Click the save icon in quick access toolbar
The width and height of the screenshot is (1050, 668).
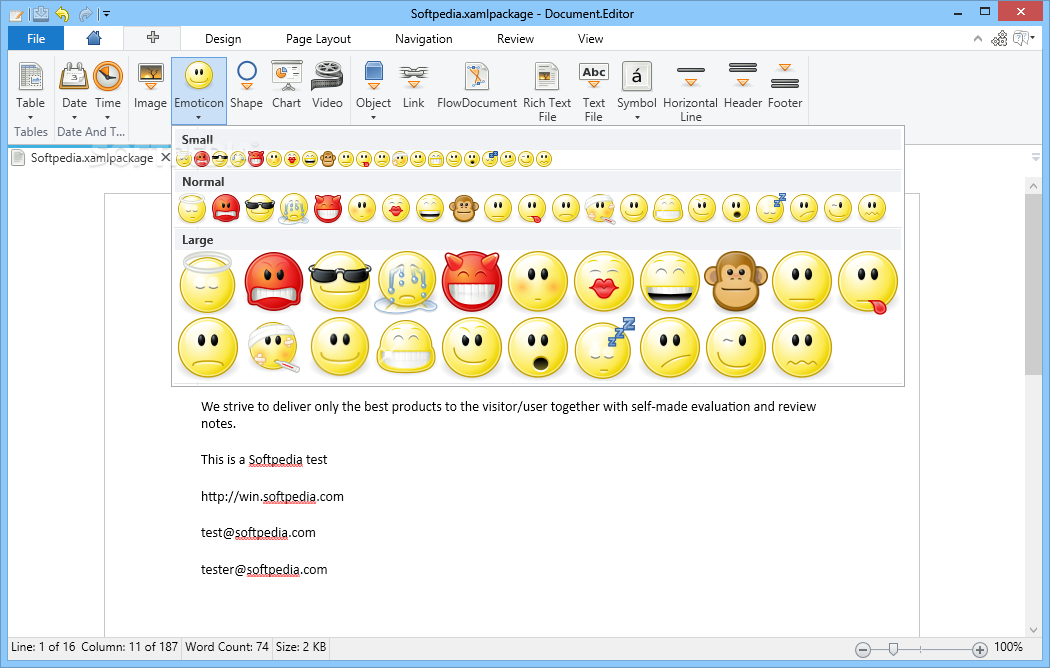point(40,13)
